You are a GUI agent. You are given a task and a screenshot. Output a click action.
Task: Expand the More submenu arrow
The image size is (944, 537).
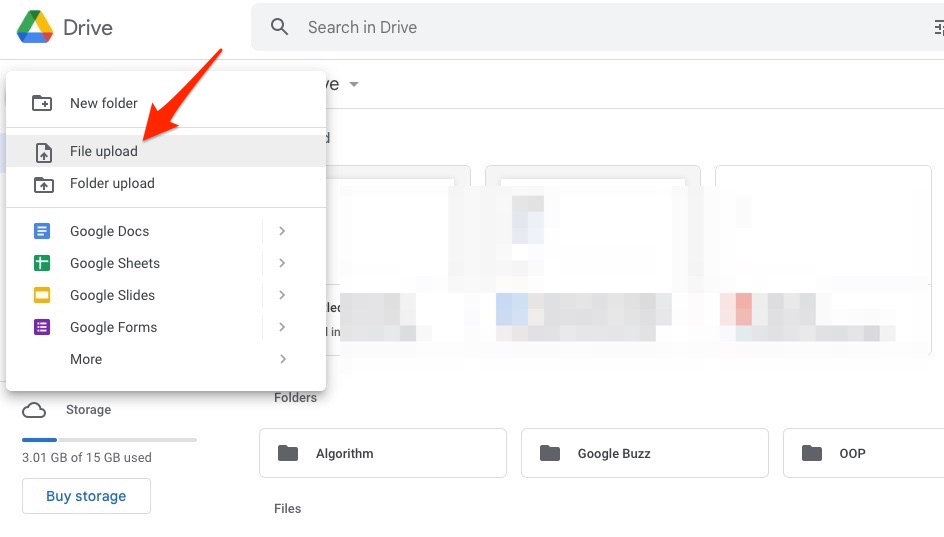pyautogui.click(x=282, y=359)
